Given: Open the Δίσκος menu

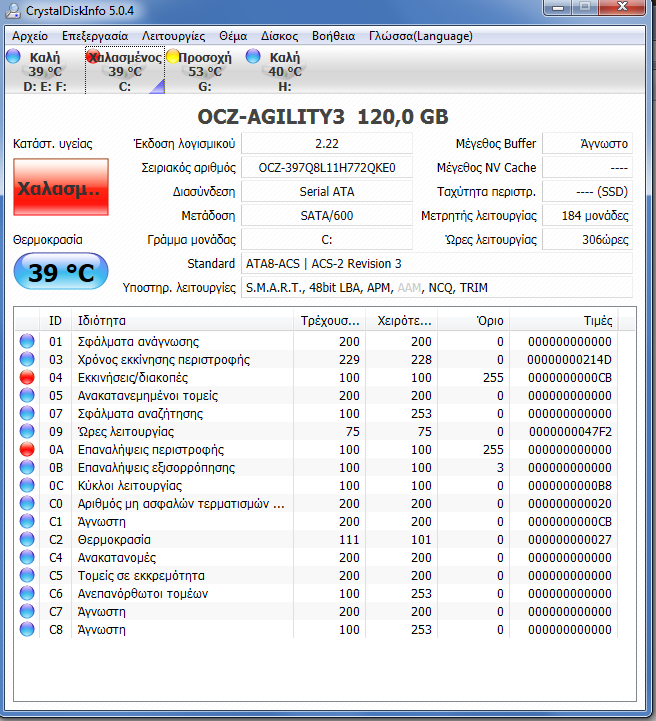Looking at the screenshot, I should (x=279, y=36).
